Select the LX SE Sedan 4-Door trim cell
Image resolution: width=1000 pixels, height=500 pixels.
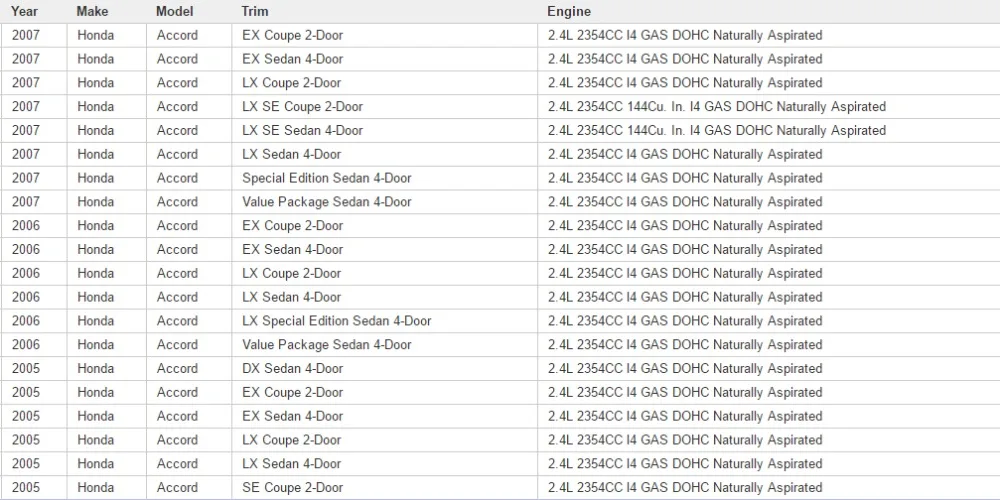pyautogui.click(x=385, y=130)
